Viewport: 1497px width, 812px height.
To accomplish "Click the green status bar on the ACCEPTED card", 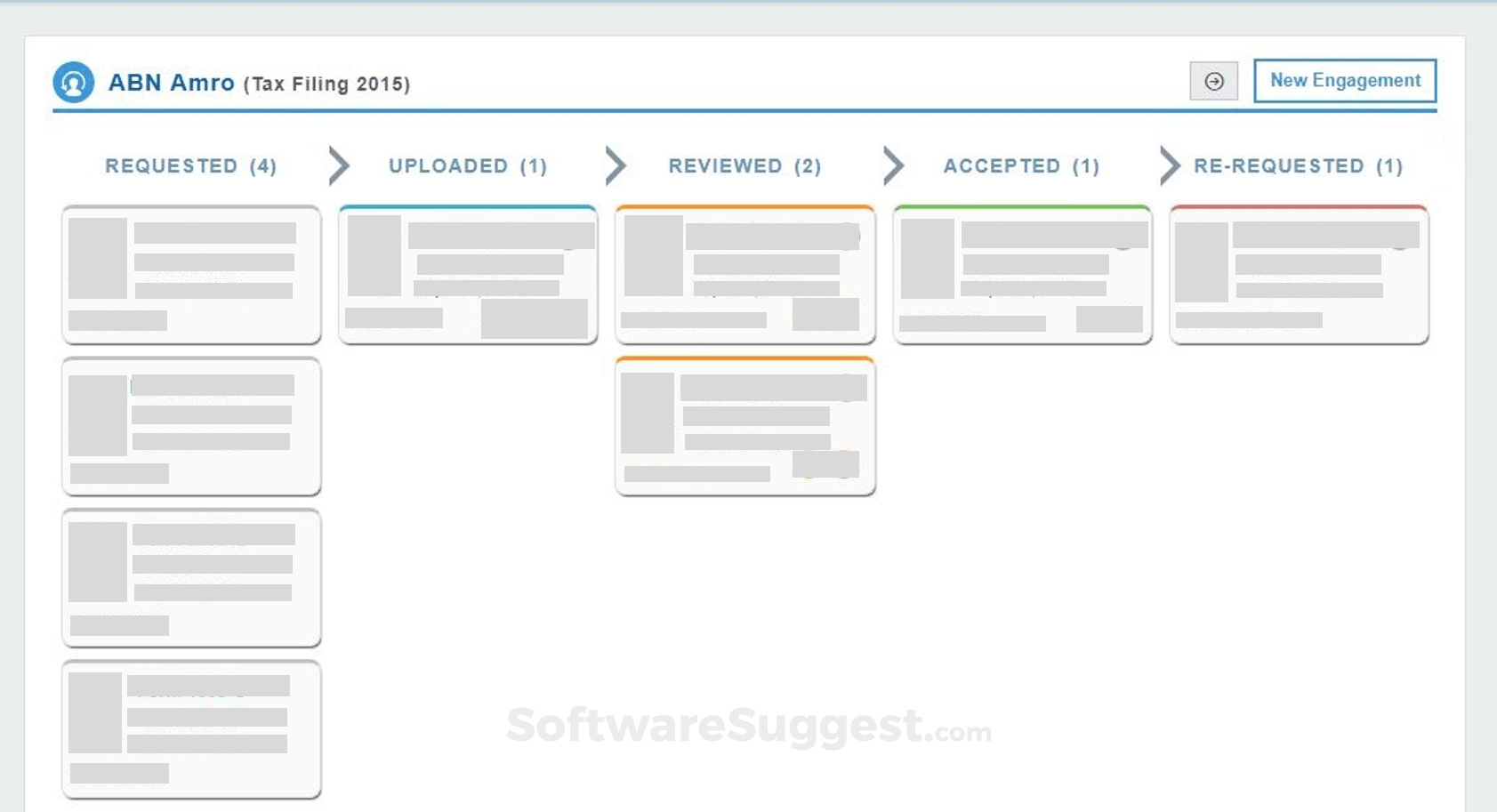I will point(1021,205).
